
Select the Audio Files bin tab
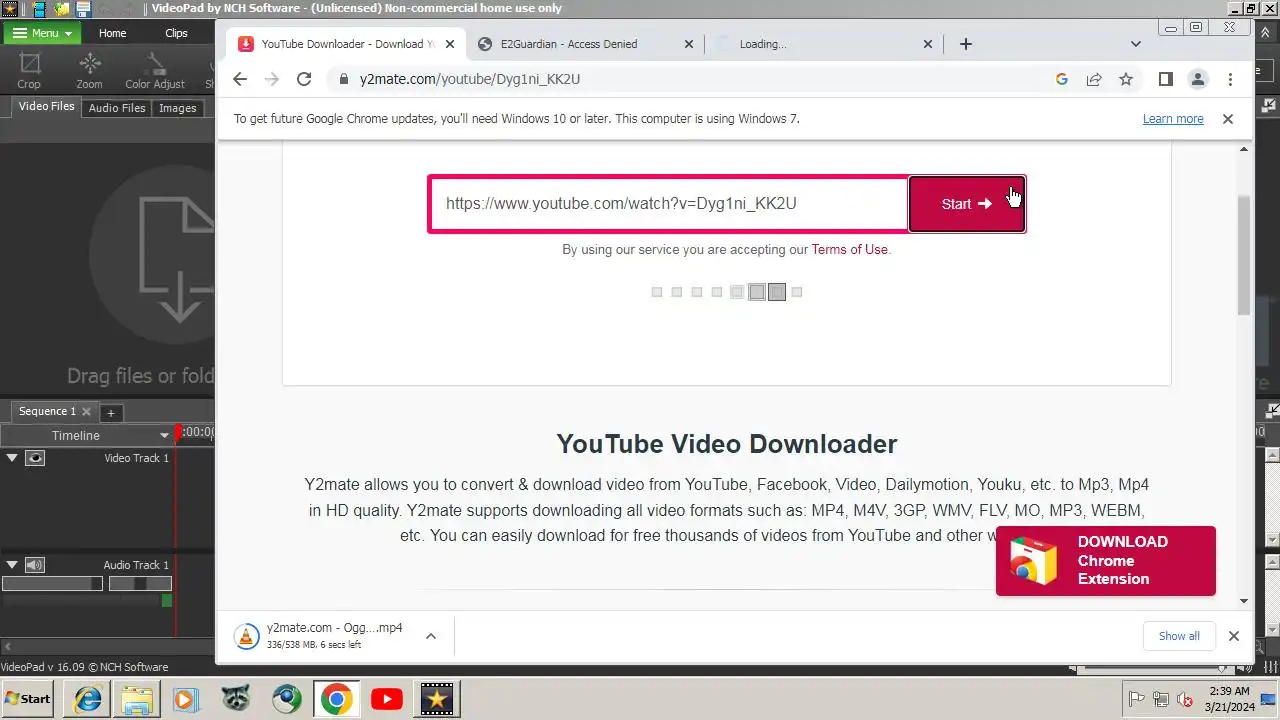(x=117, y=108)
